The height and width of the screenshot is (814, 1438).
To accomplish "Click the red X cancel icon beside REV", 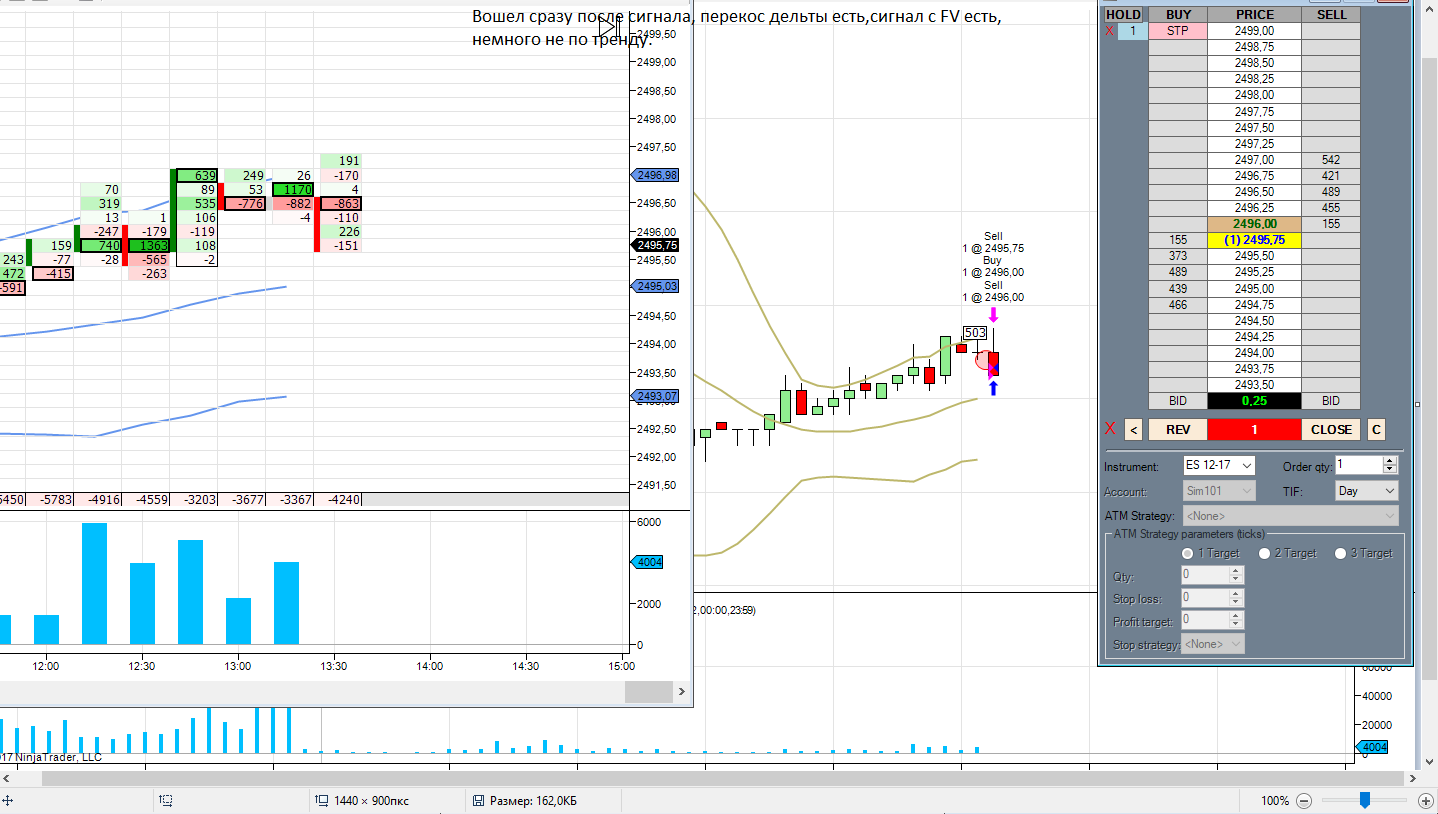I will [x=1109, y=429].
